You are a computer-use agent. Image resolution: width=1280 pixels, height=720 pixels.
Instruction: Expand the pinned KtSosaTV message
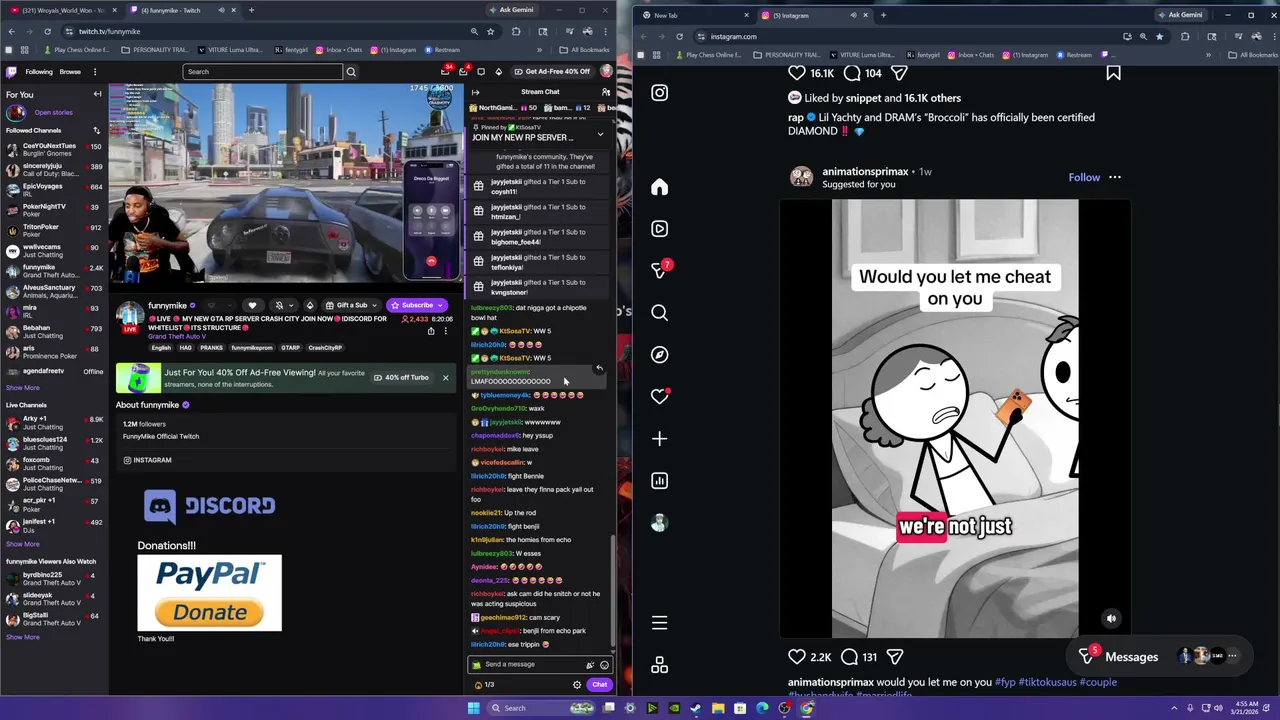click(x=600, y=133)
